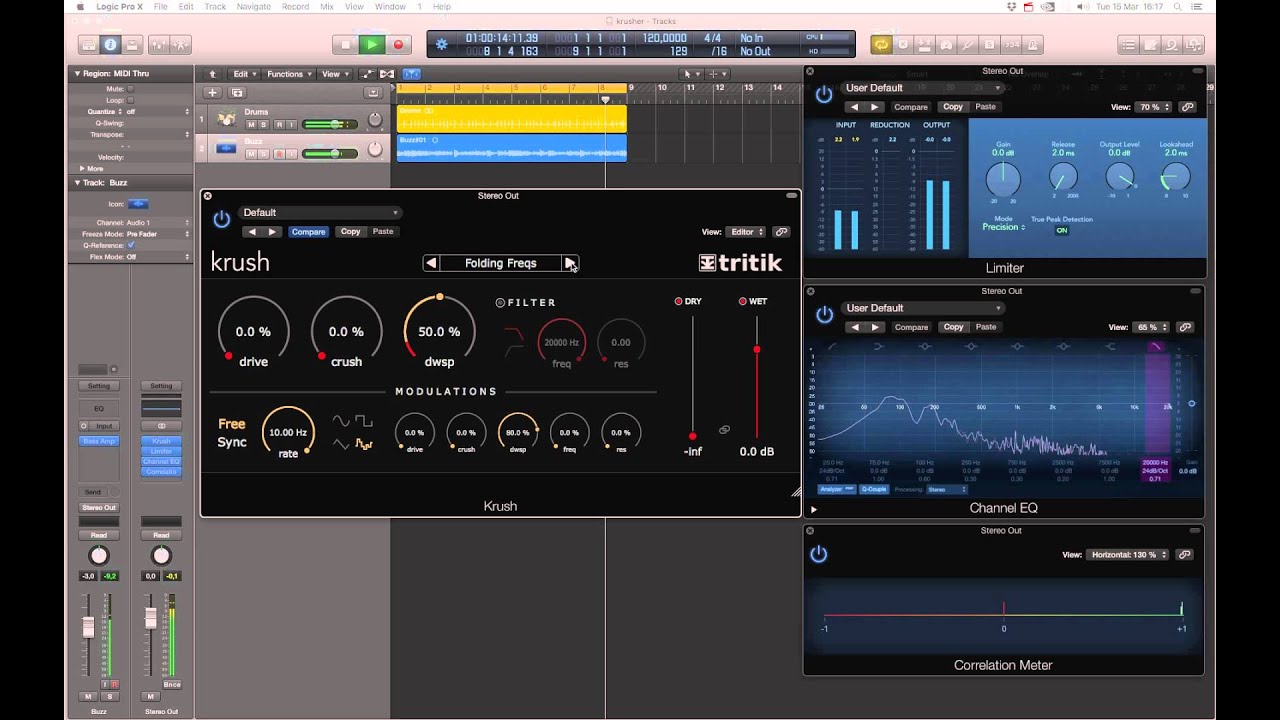Enable the count-in 1234 button

pyautogui.click(x=1012, y=45)
